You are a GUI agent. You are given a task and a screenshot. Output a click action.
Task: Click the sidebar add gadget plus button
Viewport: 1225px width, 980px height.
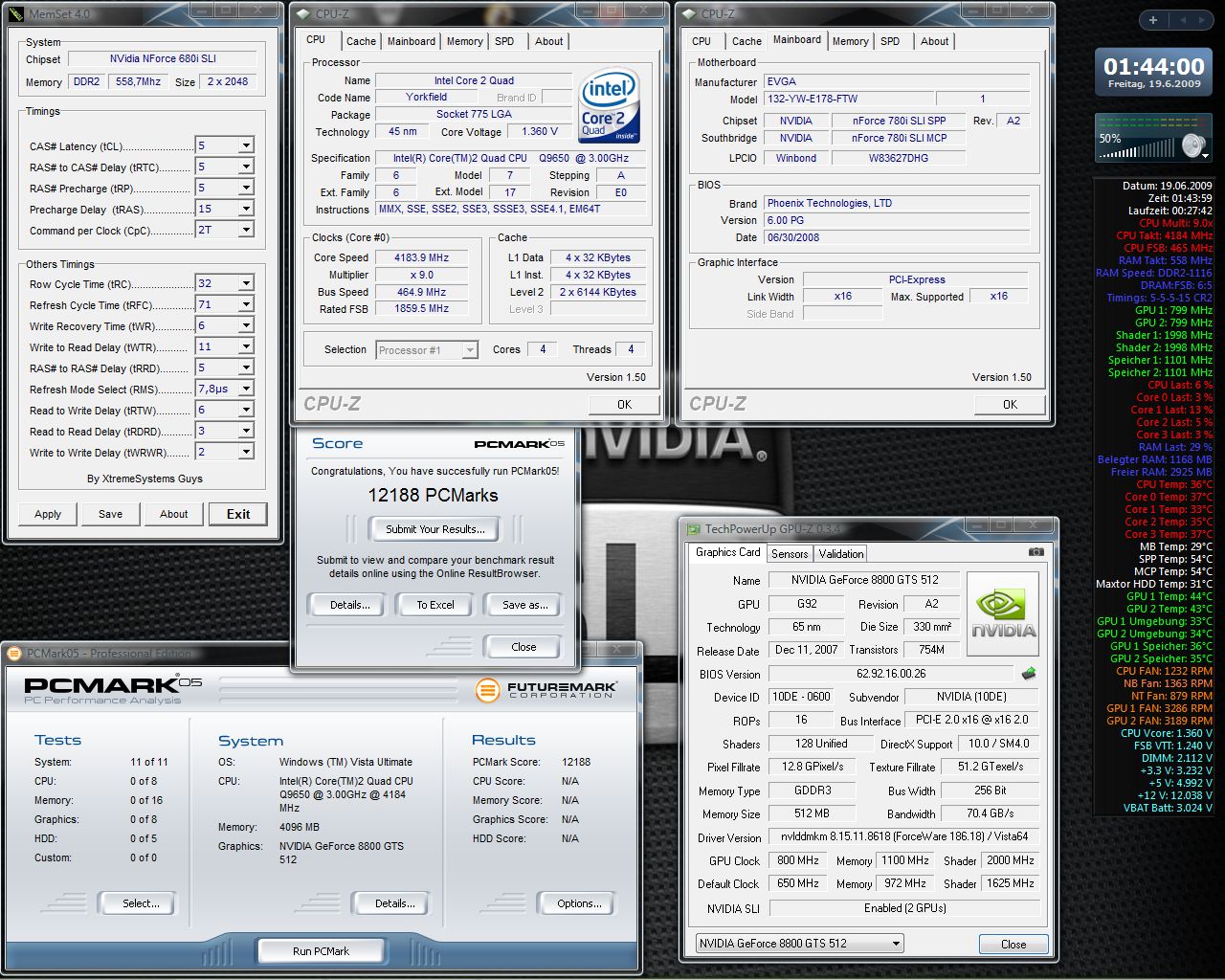click(x=1153, y=20)
